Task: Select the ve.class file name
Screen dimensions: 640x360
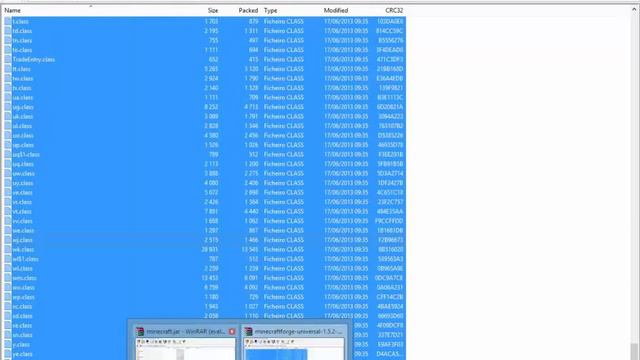Action: pyautogui.click(x=22, y=193)
